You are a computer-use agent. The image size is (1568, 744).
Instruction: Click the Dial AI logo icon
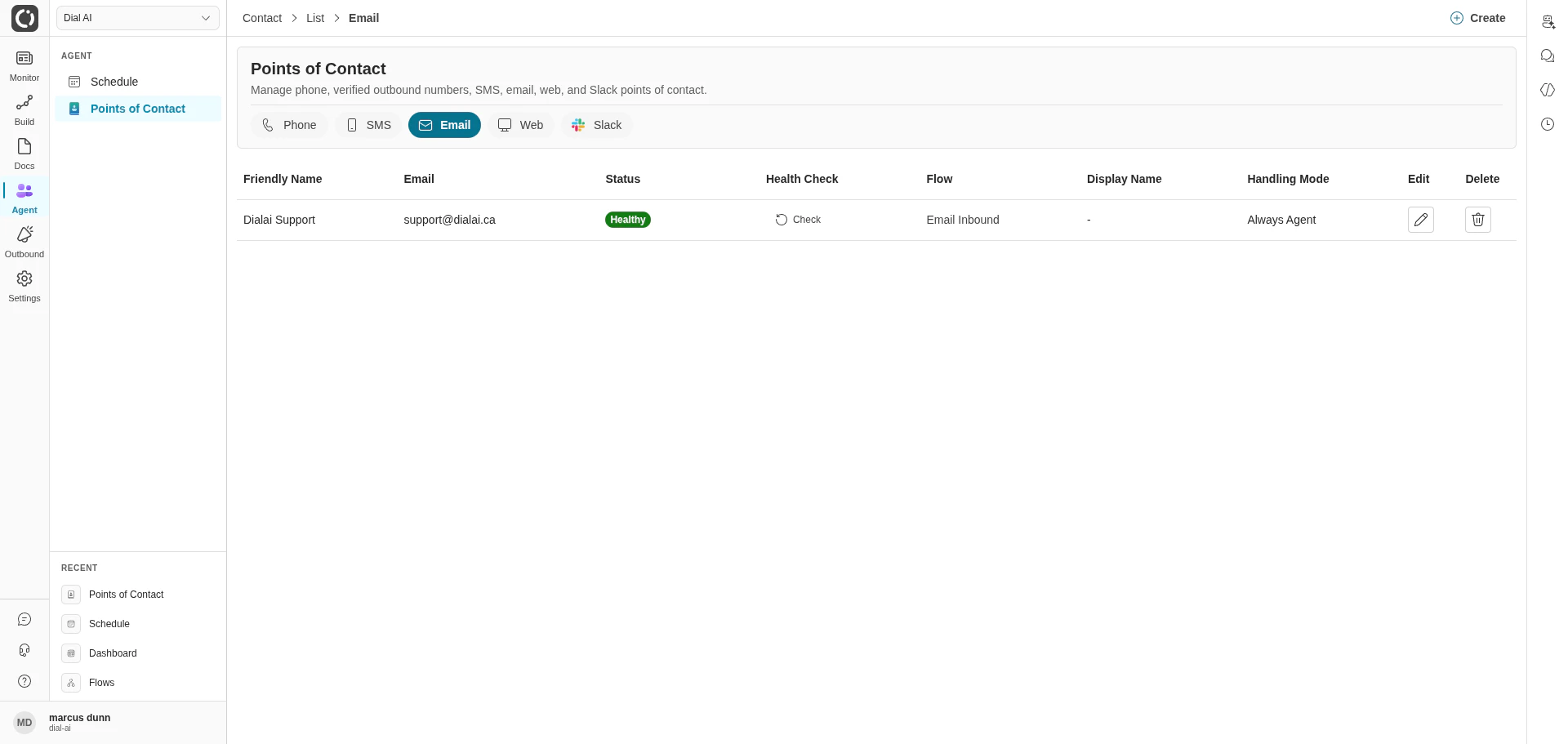tap(24, 18)
